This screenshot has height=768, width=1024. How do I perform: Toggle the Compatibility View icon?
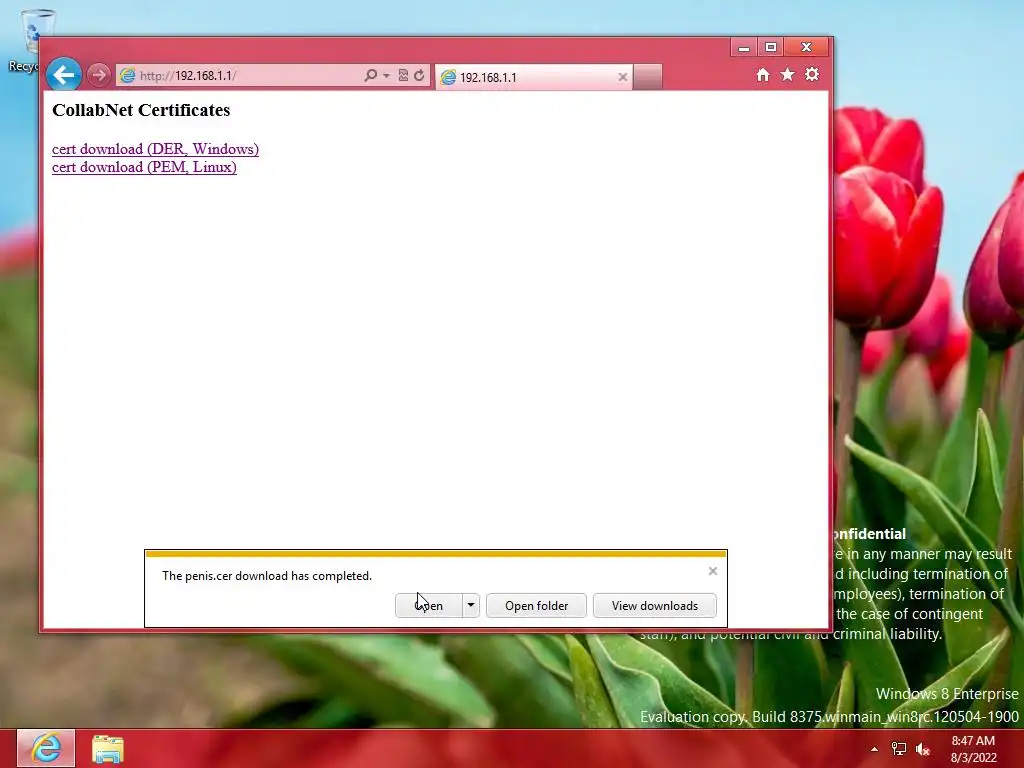(x=403, y=75)
